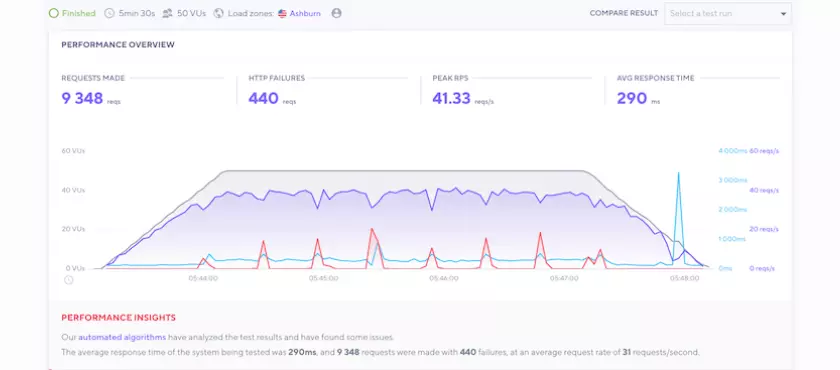Click the 20 VUs axis label
840x370 pixels.
pyautogui.click(x=73, y=229)
